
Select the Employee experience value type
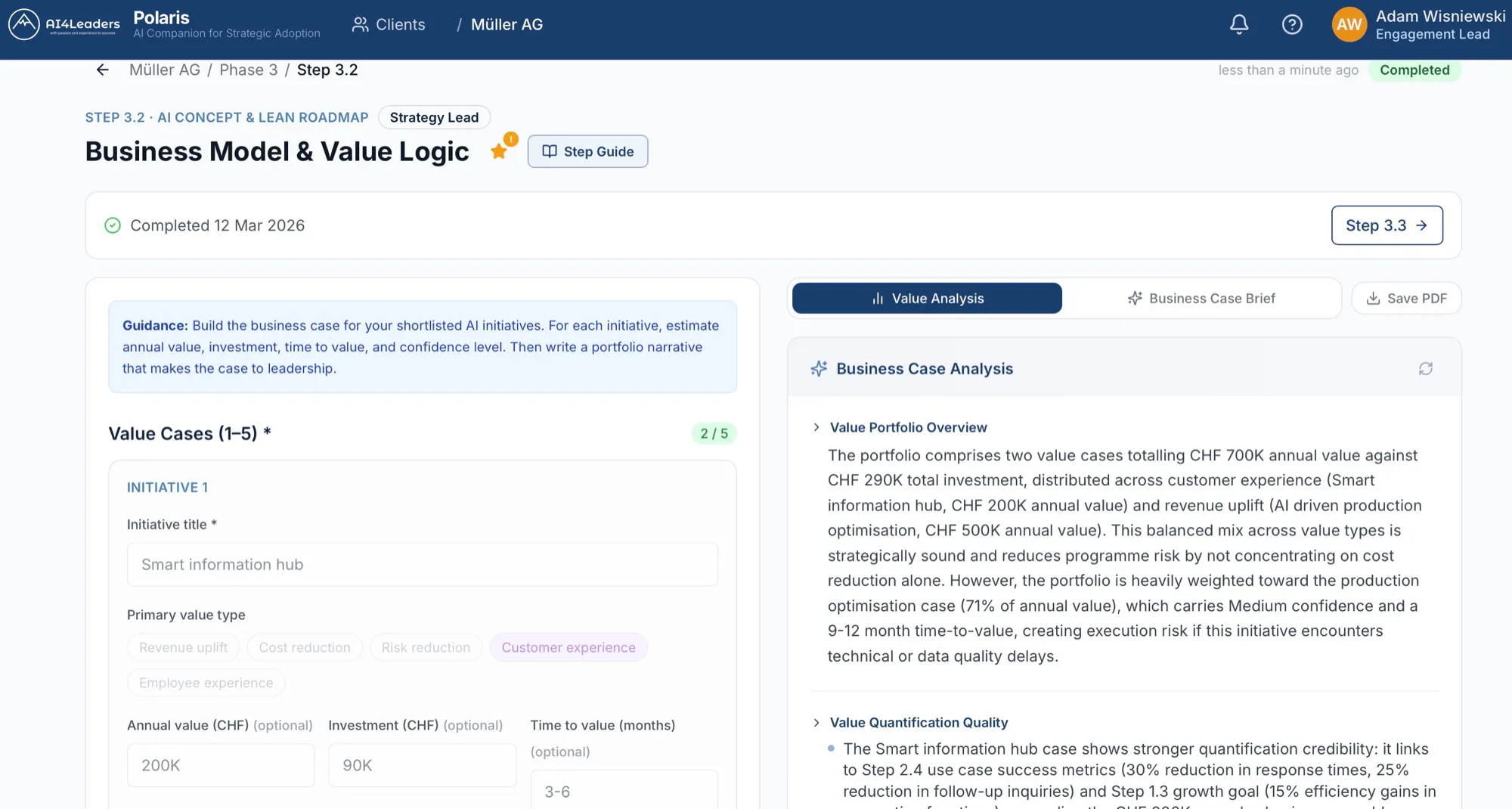(206, 683)
